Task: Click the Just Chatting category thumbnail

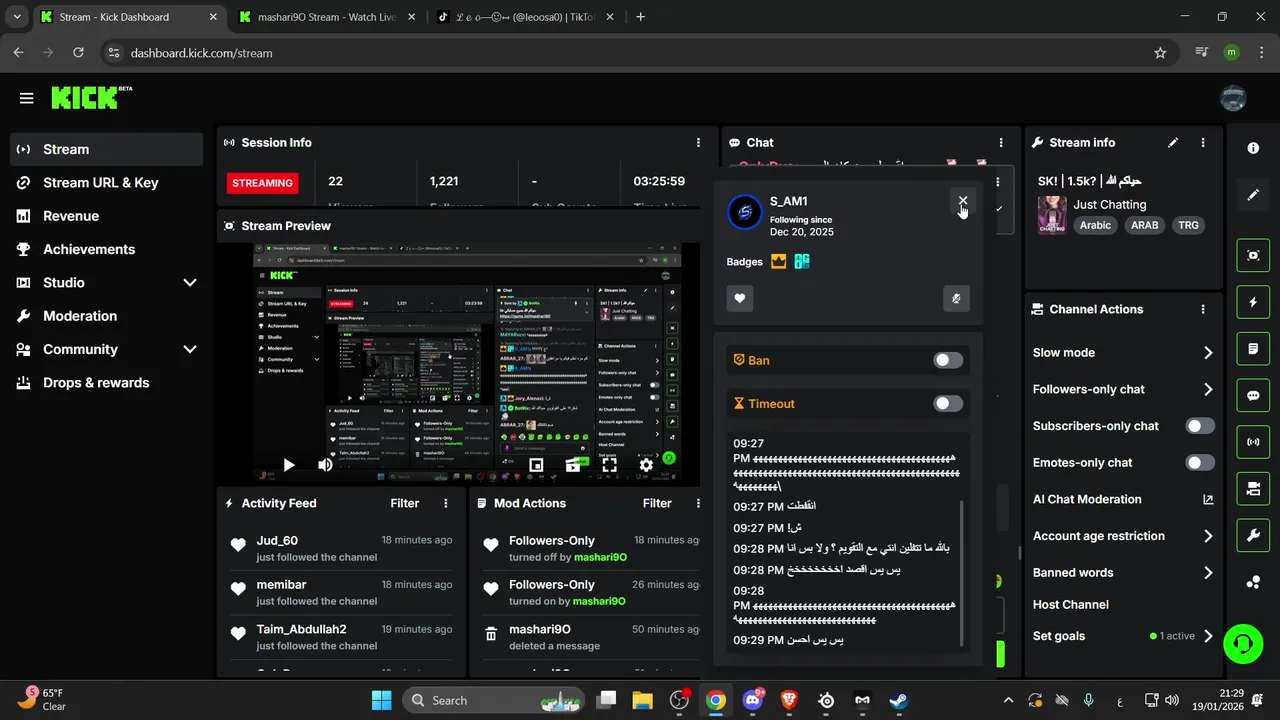Action: [x=1052, y=214]
